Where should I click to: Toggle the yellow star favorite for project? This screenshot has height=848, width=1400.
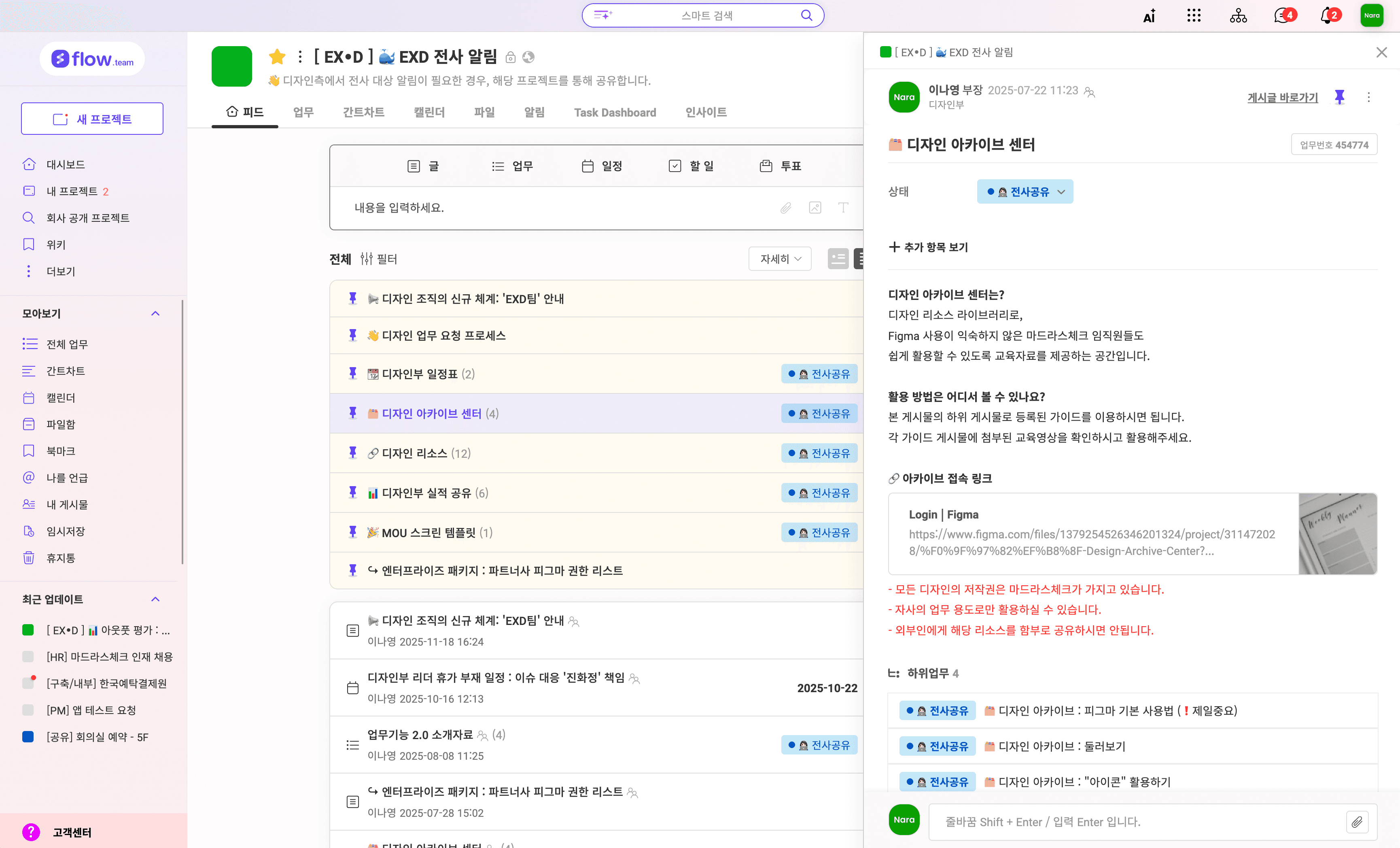pos(277,57)
